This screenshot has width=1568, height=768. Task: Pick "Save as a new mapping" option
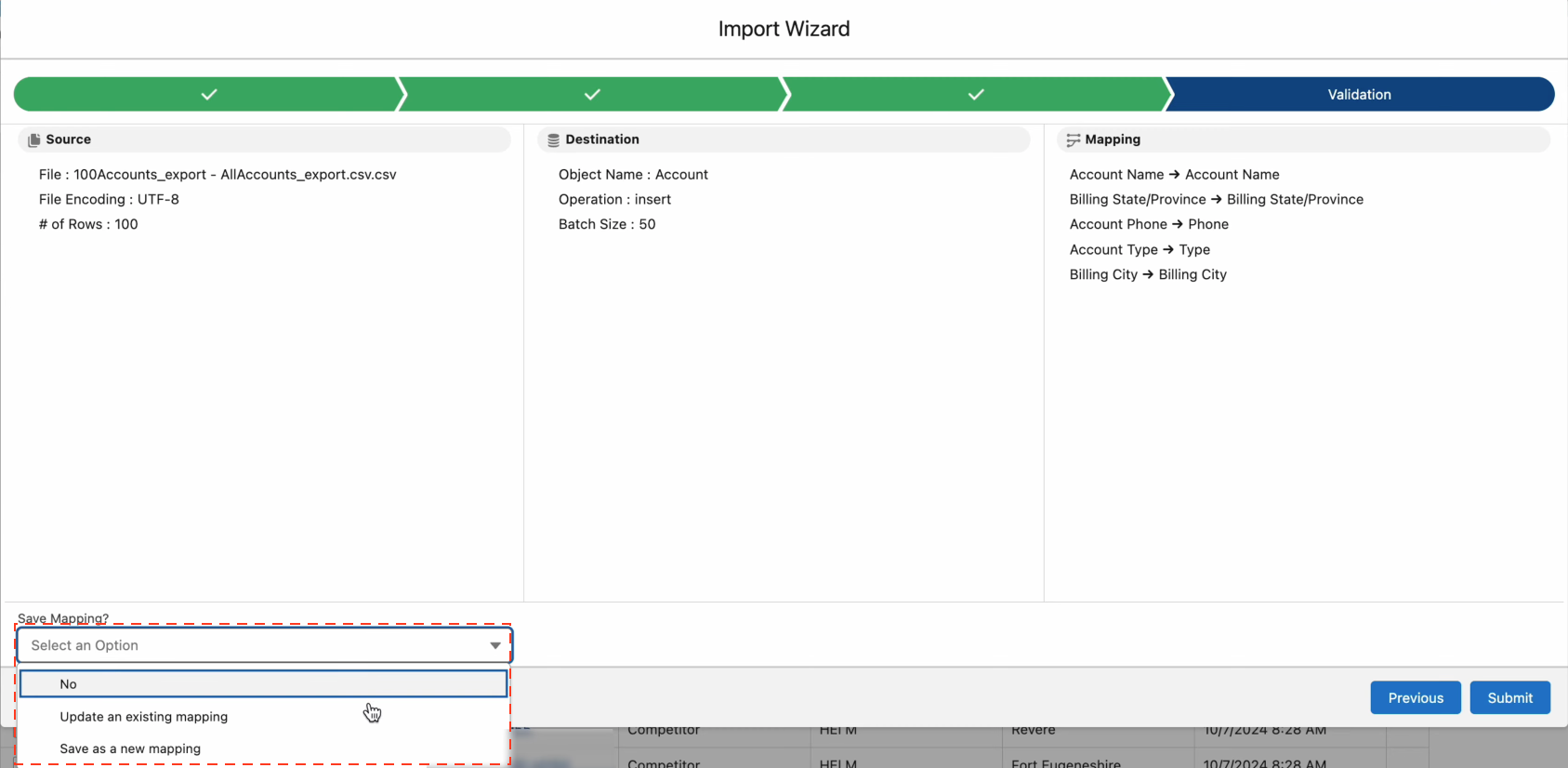coord(130,748)
